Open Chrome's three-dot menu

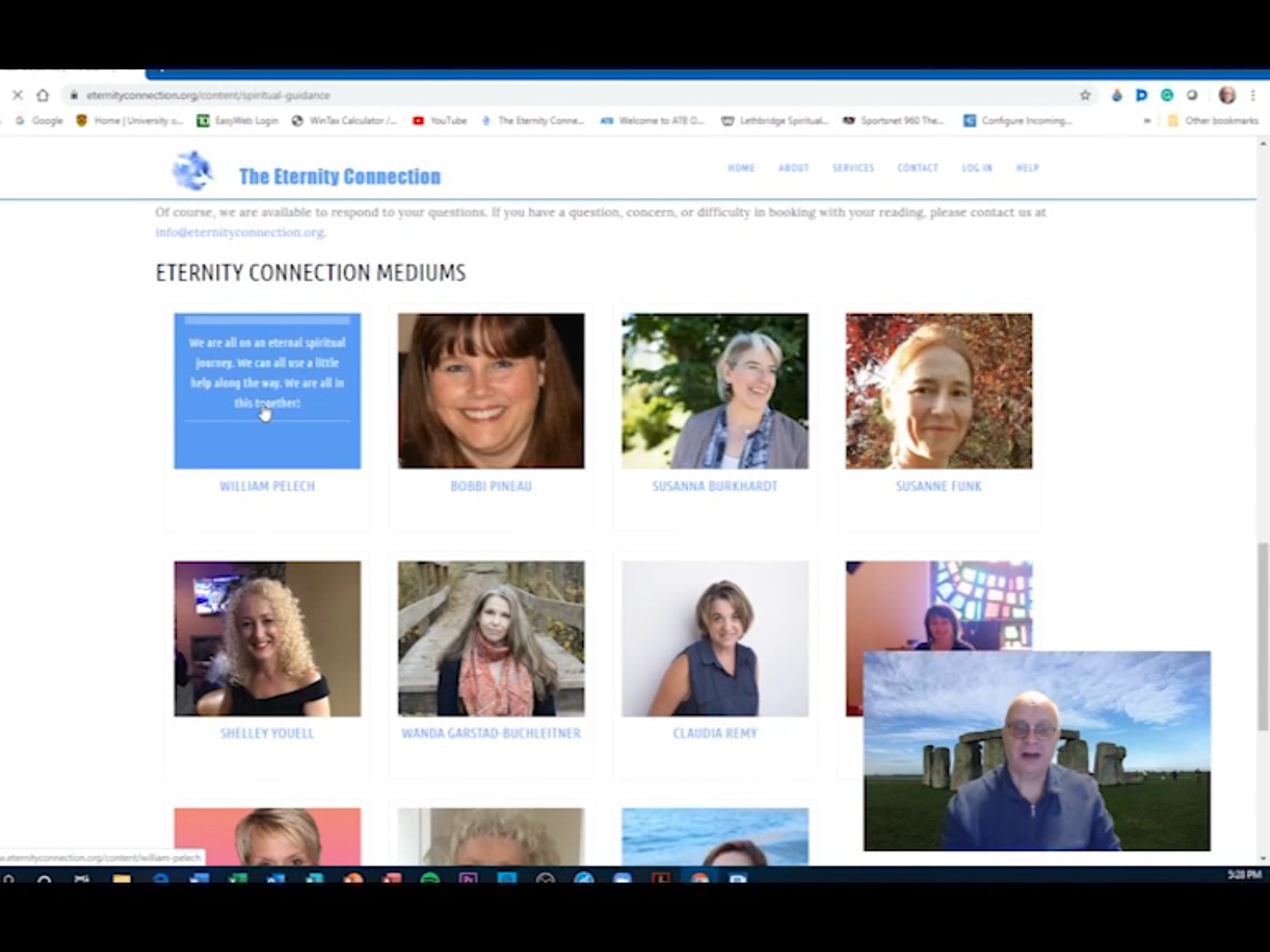point(1253,95)
